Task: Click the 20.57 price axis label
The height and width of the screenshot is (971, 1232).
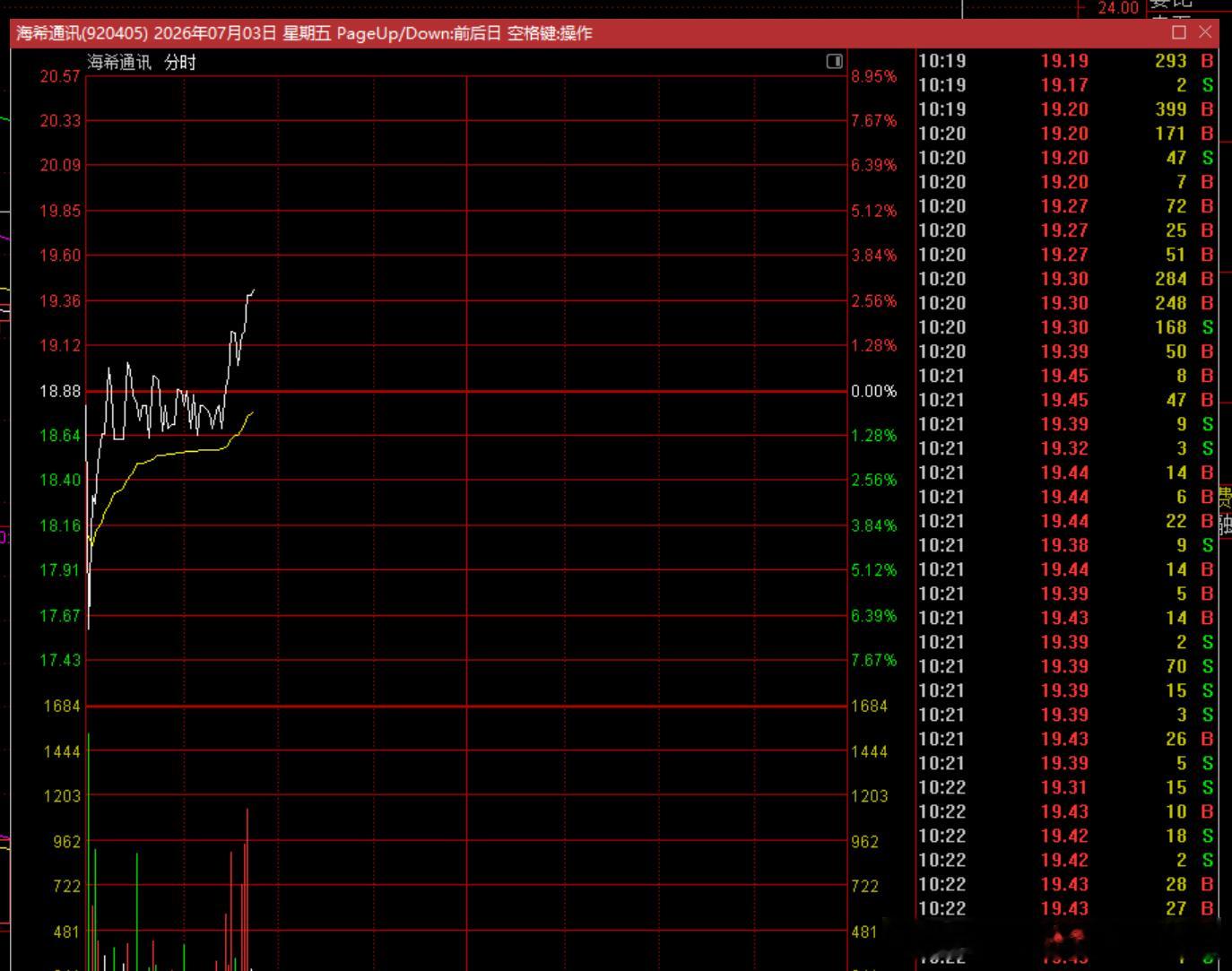Action: [x=60, y=76]
